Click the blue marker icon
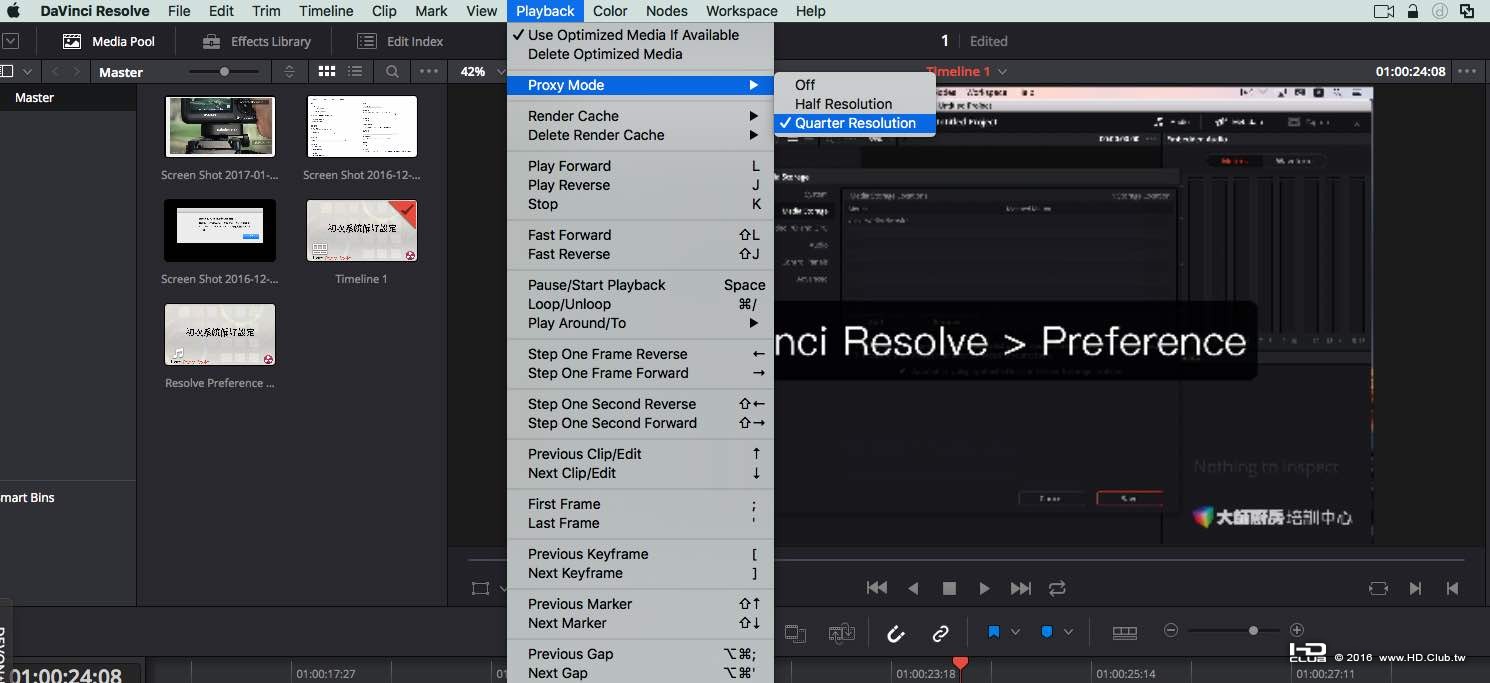 [1047, 632]
